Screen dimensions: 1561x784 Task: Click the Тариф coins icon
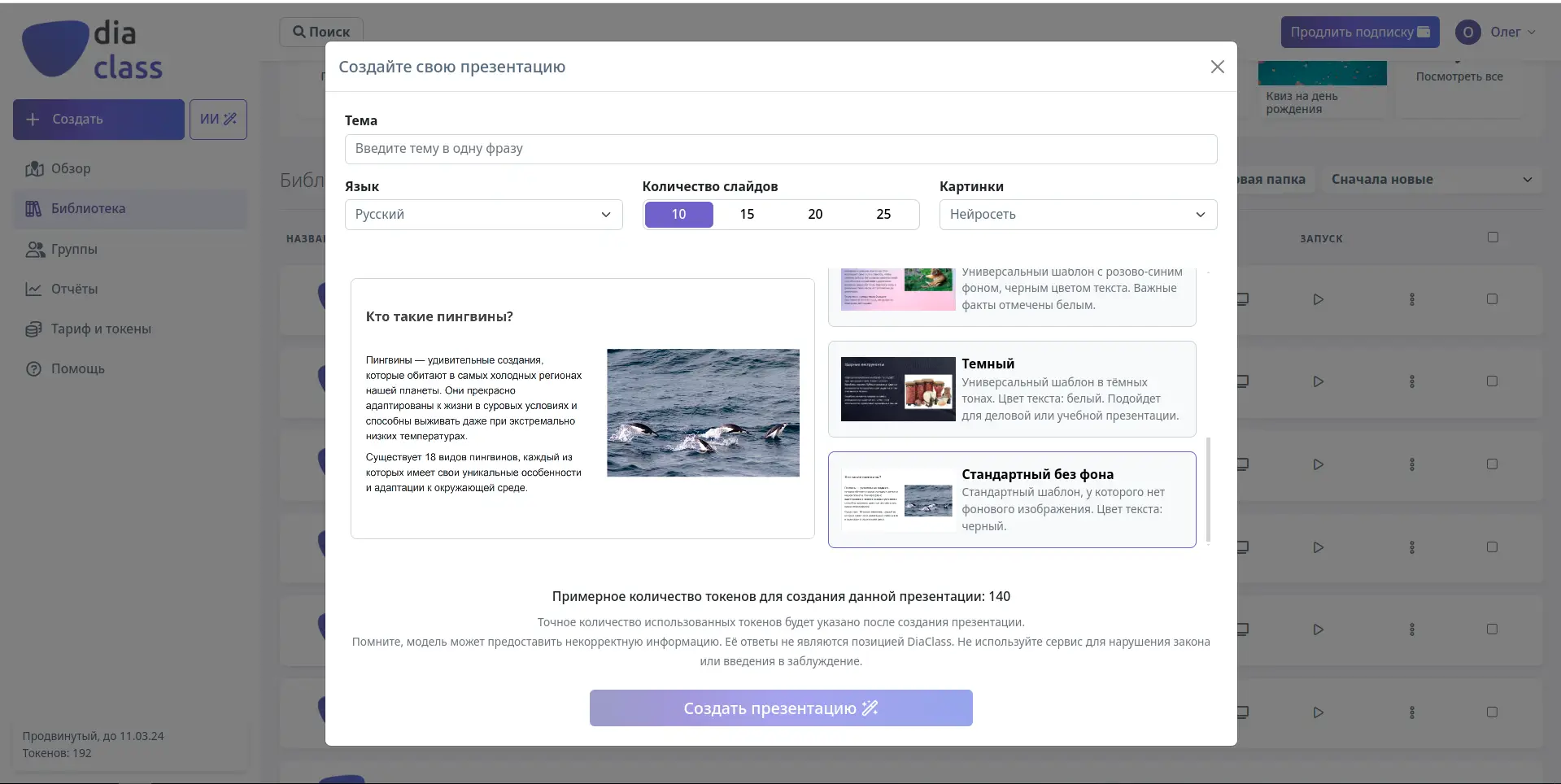33,329
